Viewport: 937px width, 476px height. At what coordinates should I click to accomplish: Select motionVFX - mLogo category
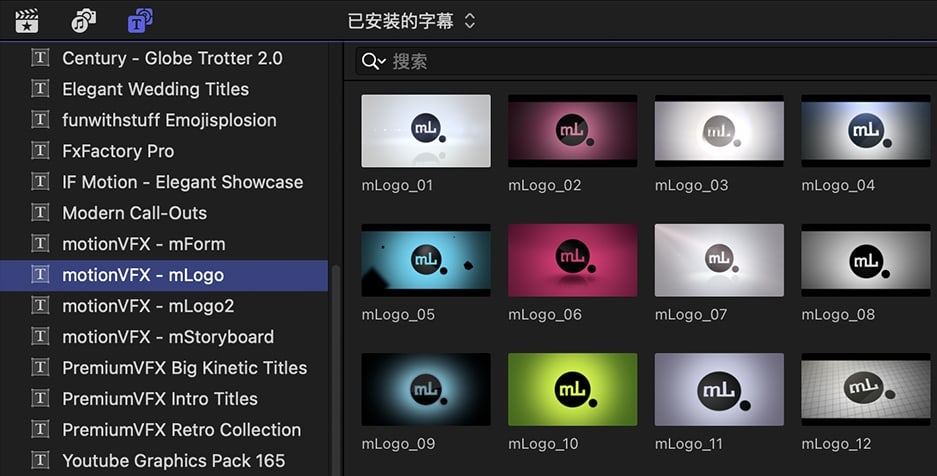pos(164,275)
